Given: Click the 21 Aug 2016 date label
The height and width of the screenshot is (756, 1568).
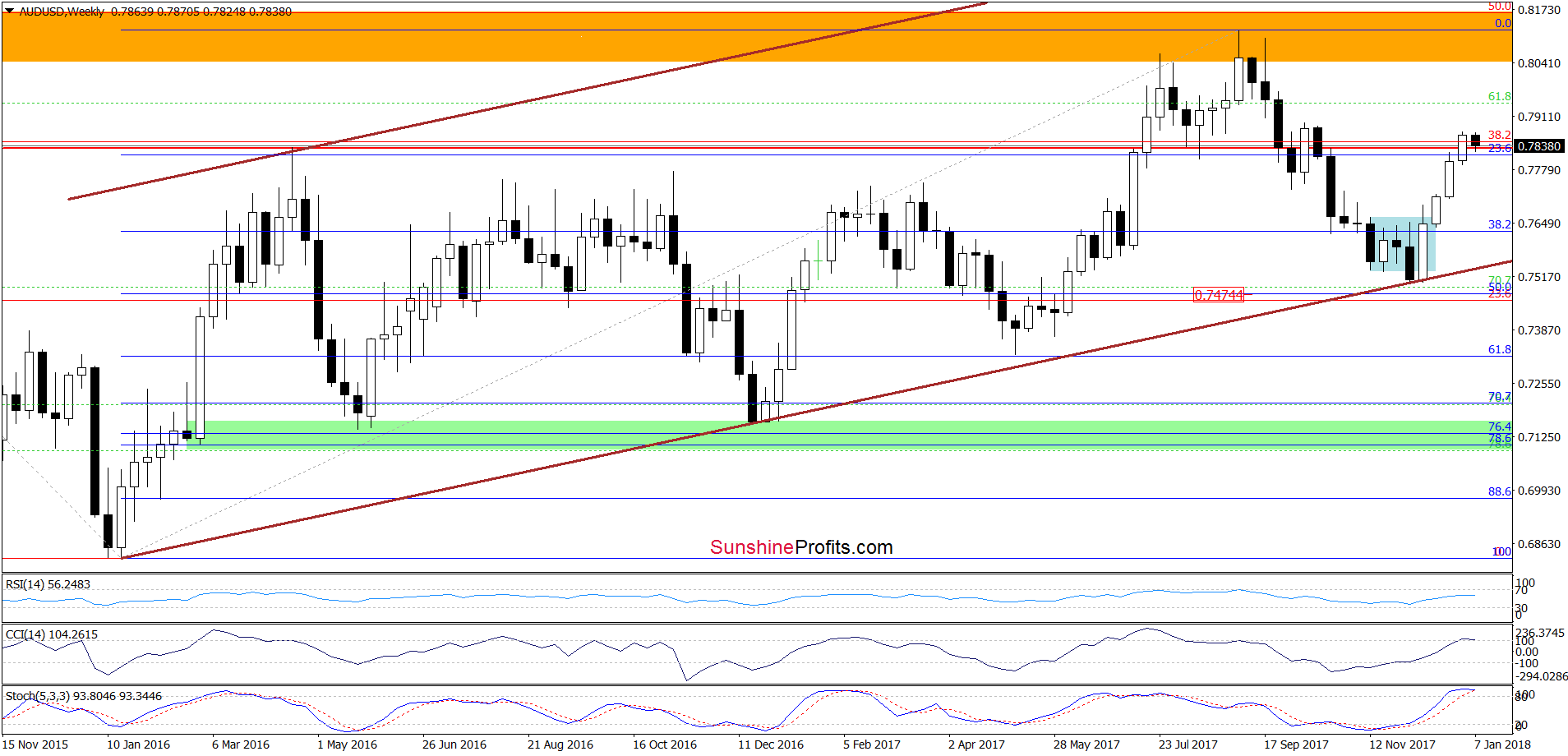Looking at the screenshot, I should tap(560, 744).
